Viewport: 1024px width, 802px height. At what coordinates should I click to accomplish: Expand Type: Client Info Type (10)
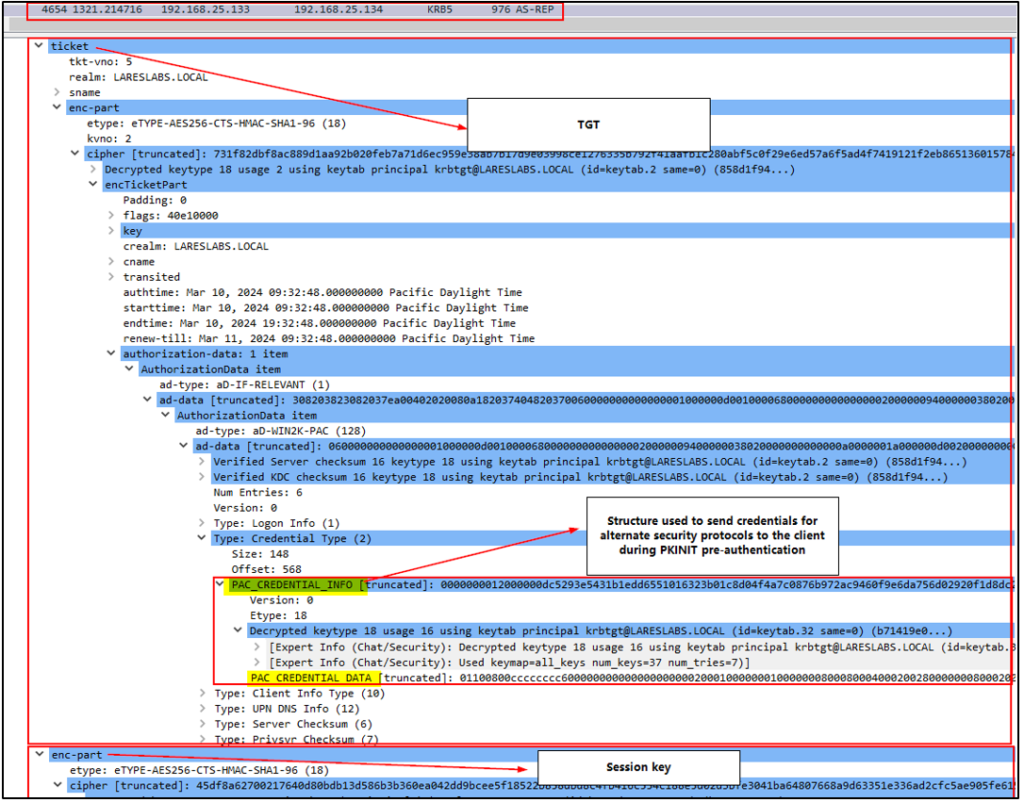[202, 693]
